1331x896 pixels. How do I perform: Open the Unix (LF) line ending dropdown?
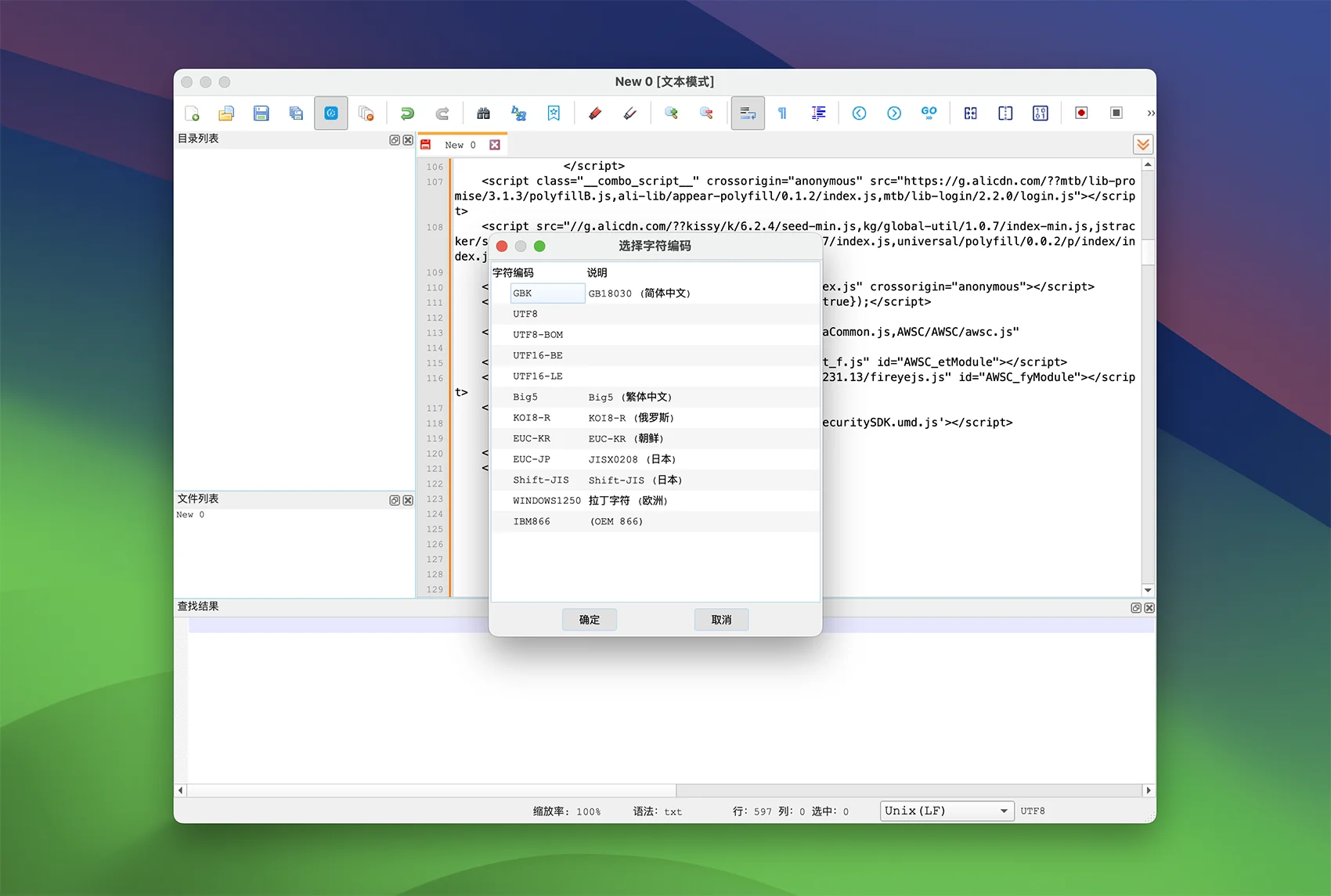947,811
